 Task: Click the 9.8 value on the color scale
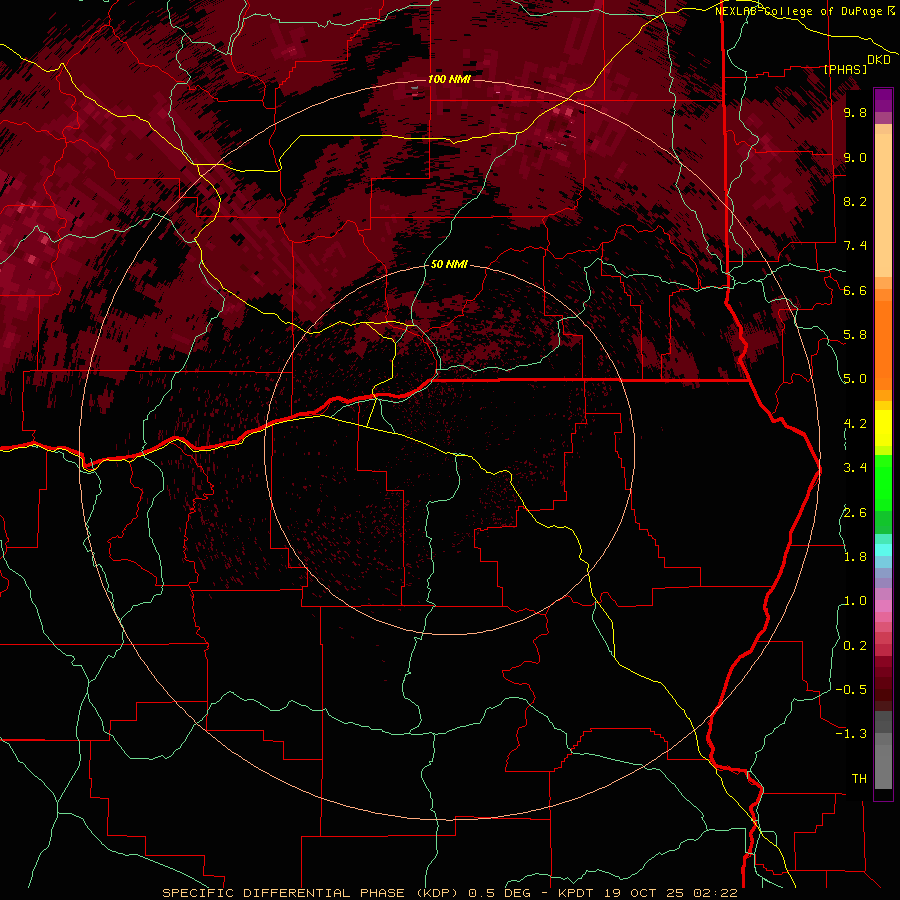pyautogui.click(x=855, y=112)
